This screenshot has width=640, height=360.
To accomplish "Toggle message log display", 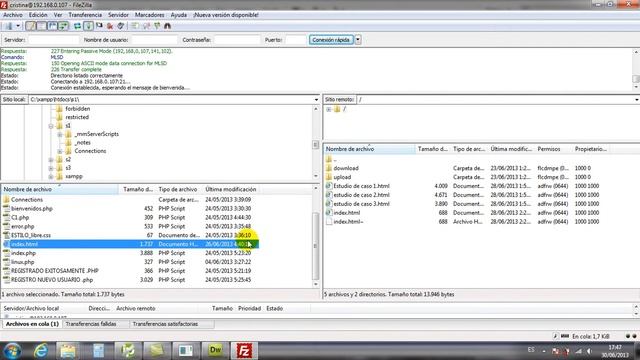I will pos(31,26).
